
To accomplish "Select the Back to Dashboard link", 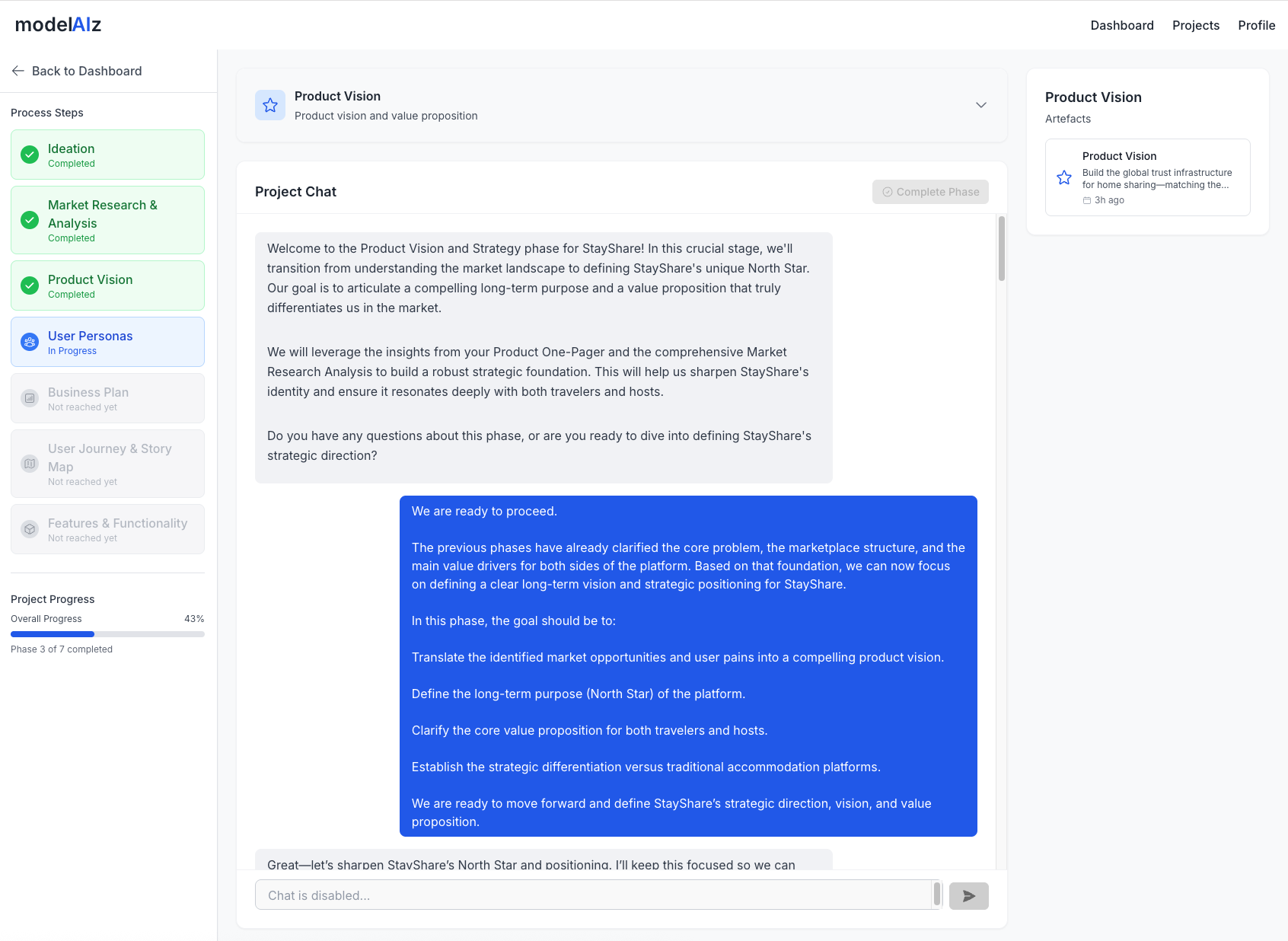I will click(87, 71).
